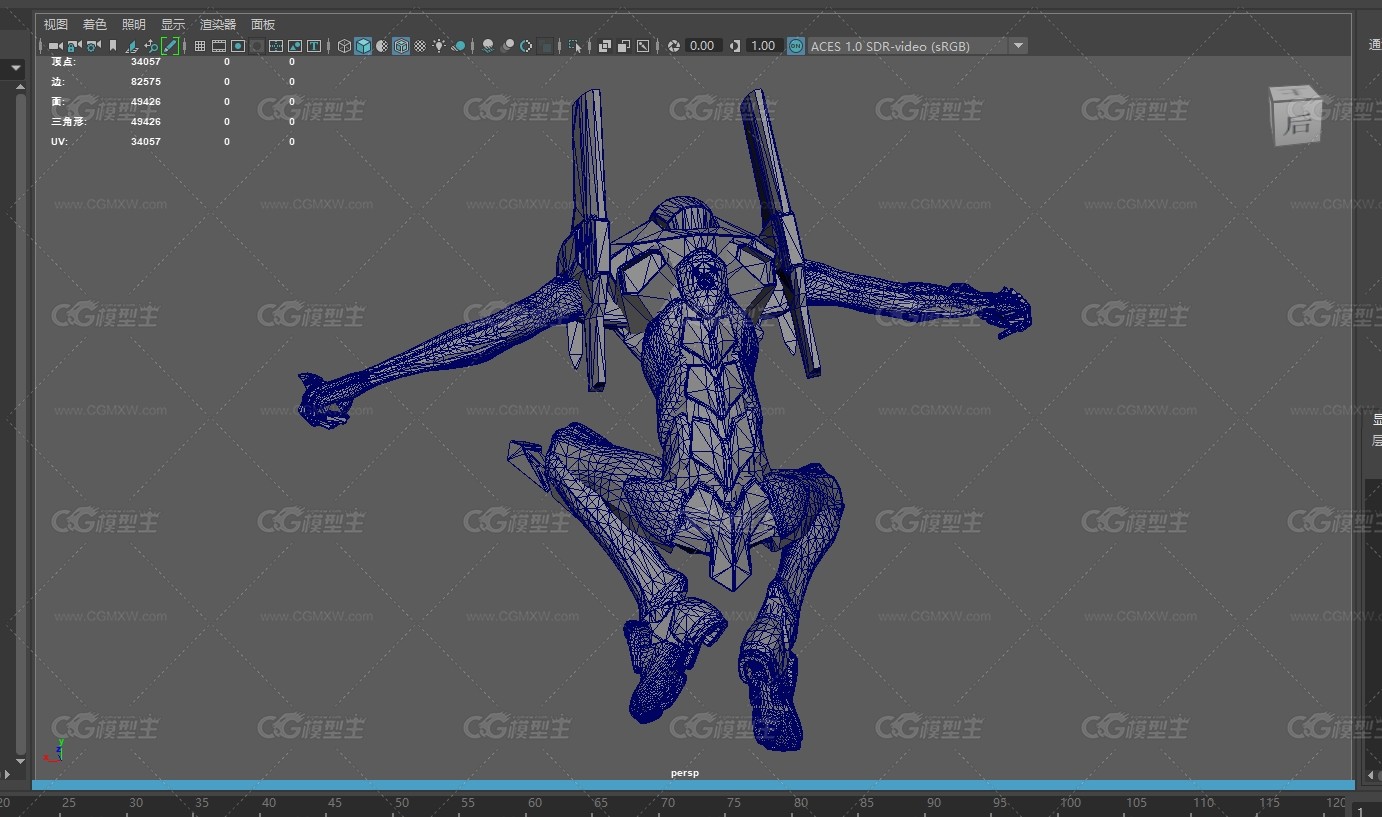This screenshot has height=817, width=1382.
Task: Toggle the Gate Mask icon
Action: point(256,46)
